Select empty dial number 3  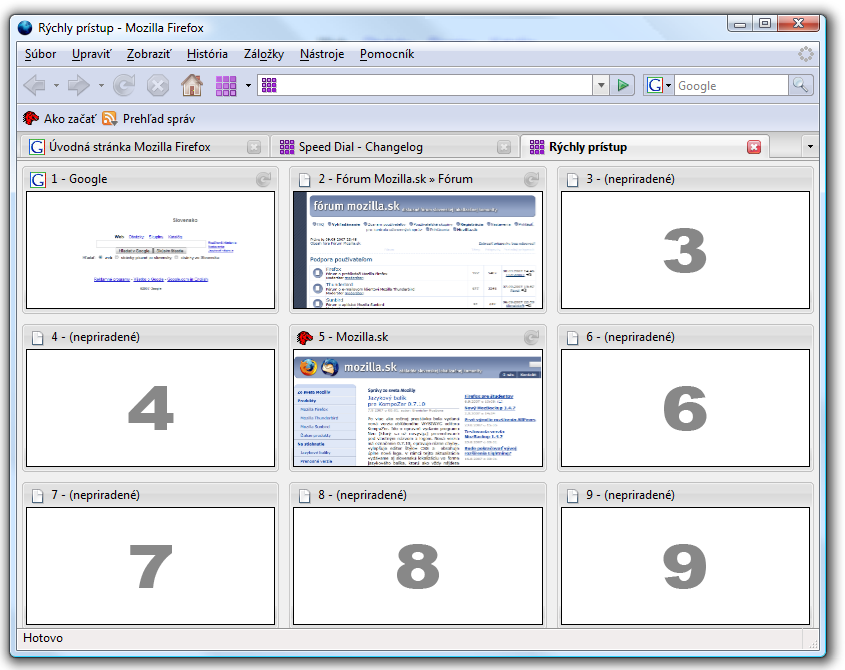685,250
